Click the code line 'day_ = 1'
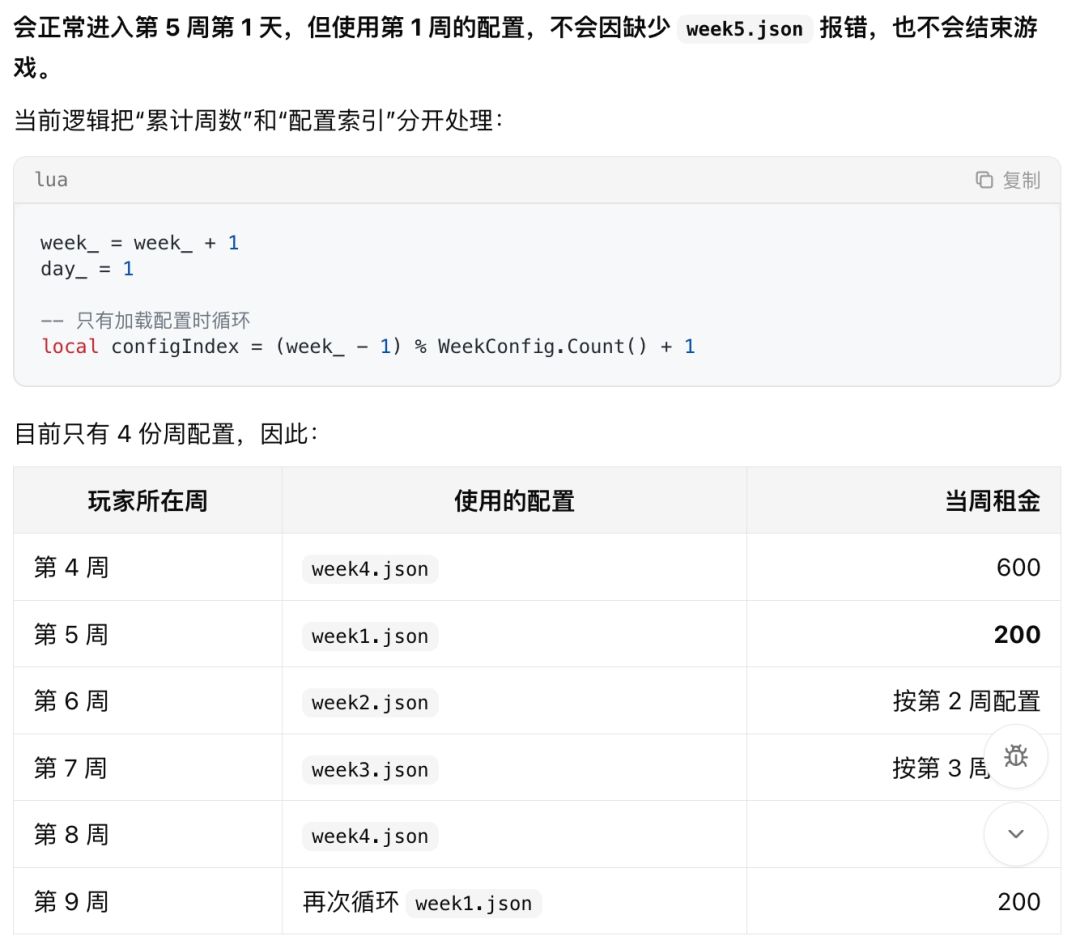 coord(87,269)
